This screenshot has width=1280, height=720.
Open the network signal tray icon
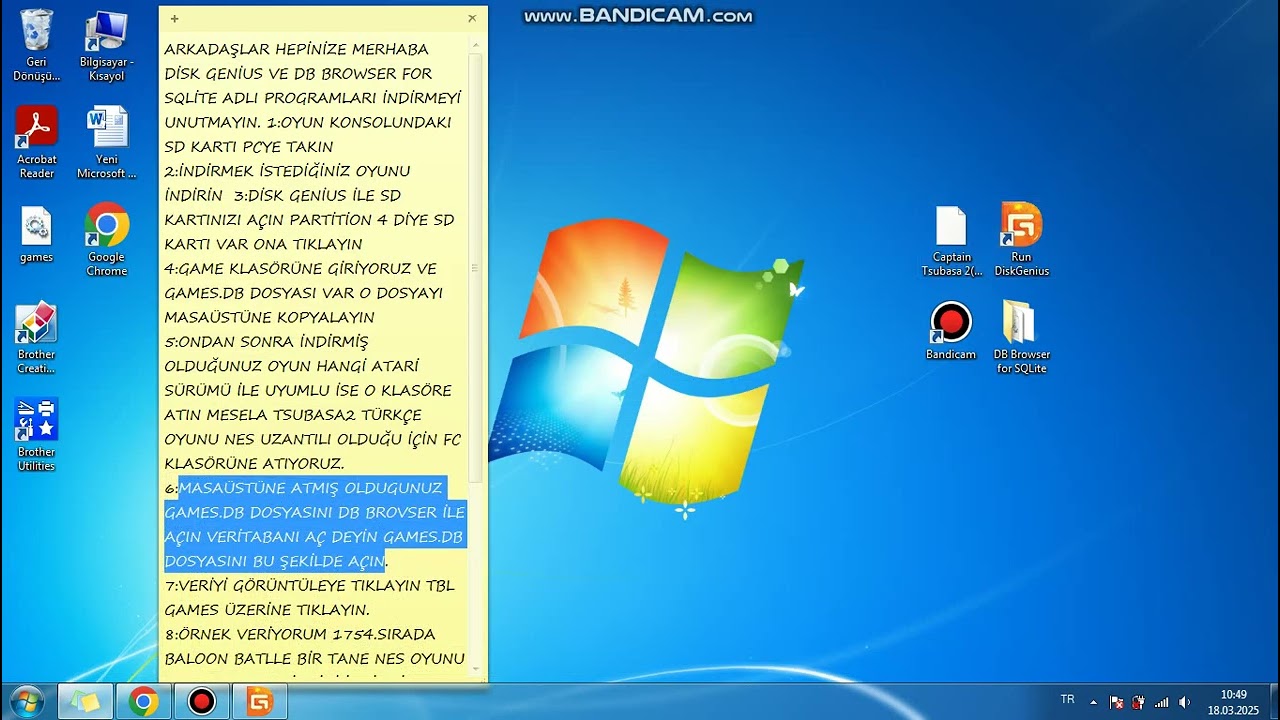[x=1161, y=702]
